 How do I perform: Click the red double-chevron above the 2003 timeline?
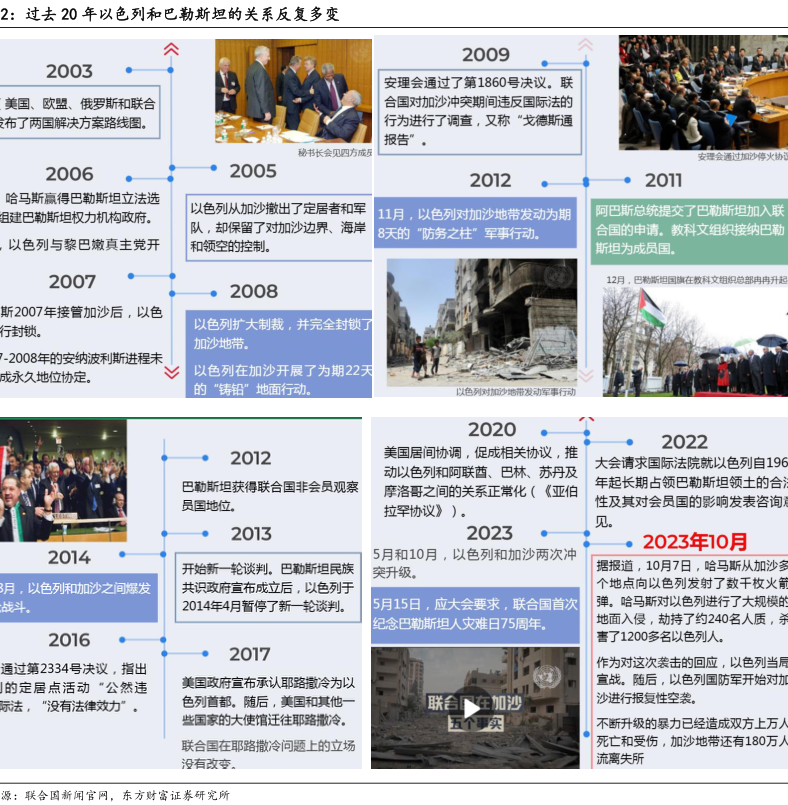click(x=171, y=48)
